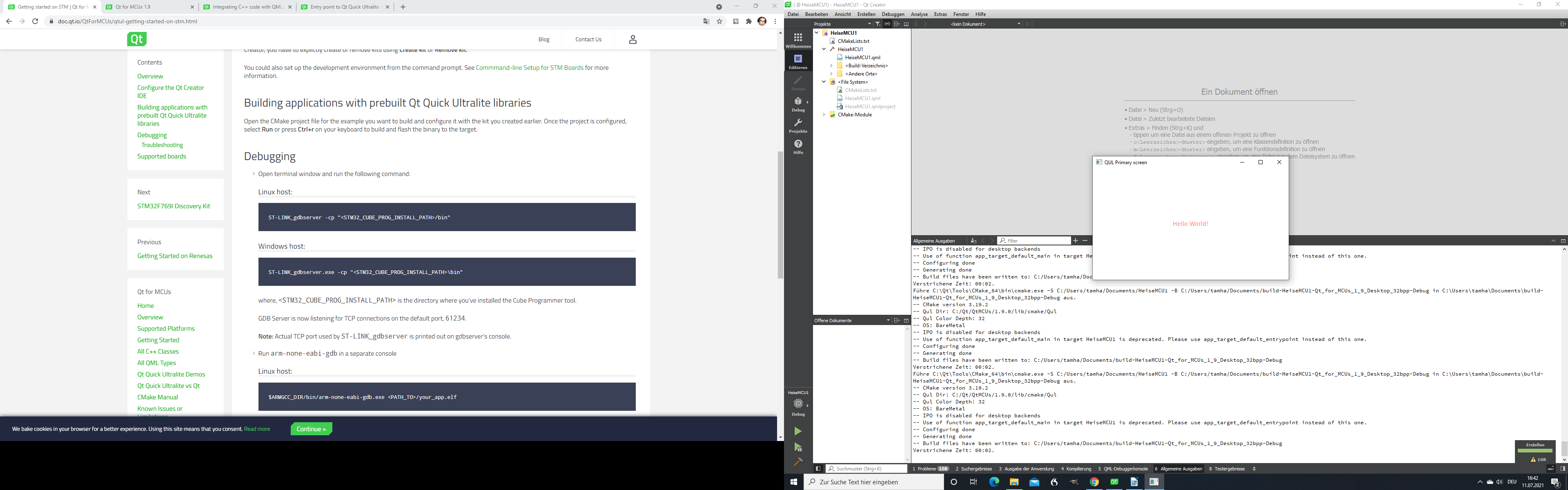Screen dimensions: 1568x490
Task: Switch to Projekte mode with the wrench icon
Action: [x=797, y=125]
